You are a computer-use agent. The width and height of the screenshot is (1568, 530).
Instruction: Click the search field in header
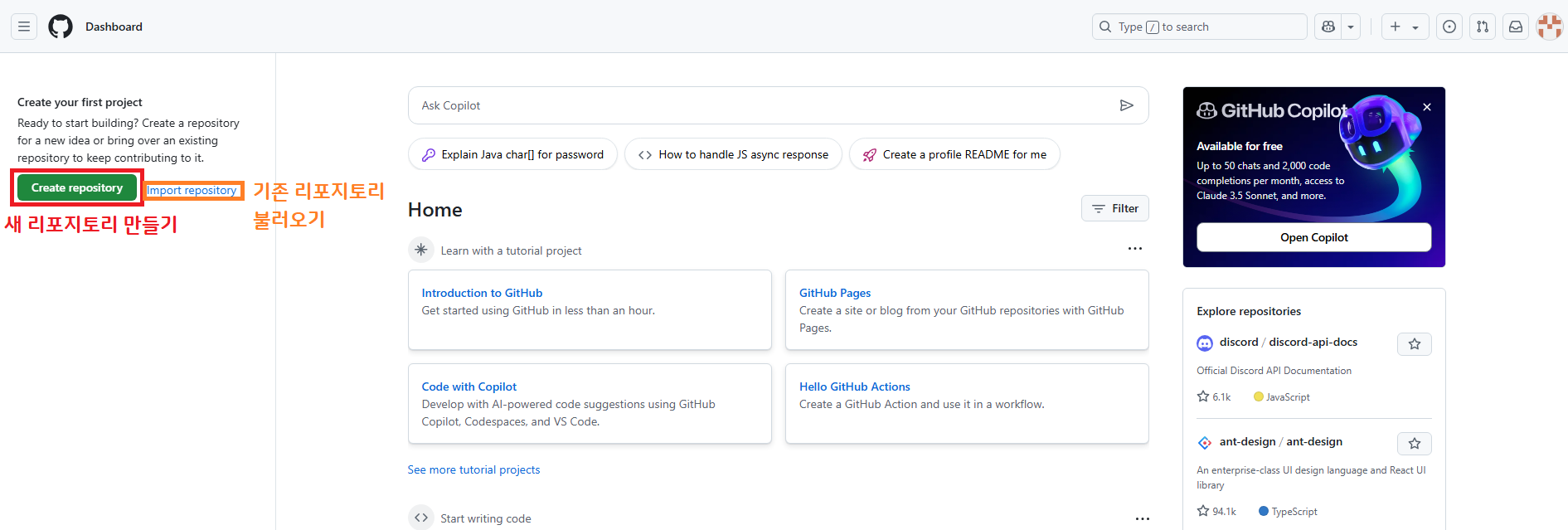(1199, 27)
